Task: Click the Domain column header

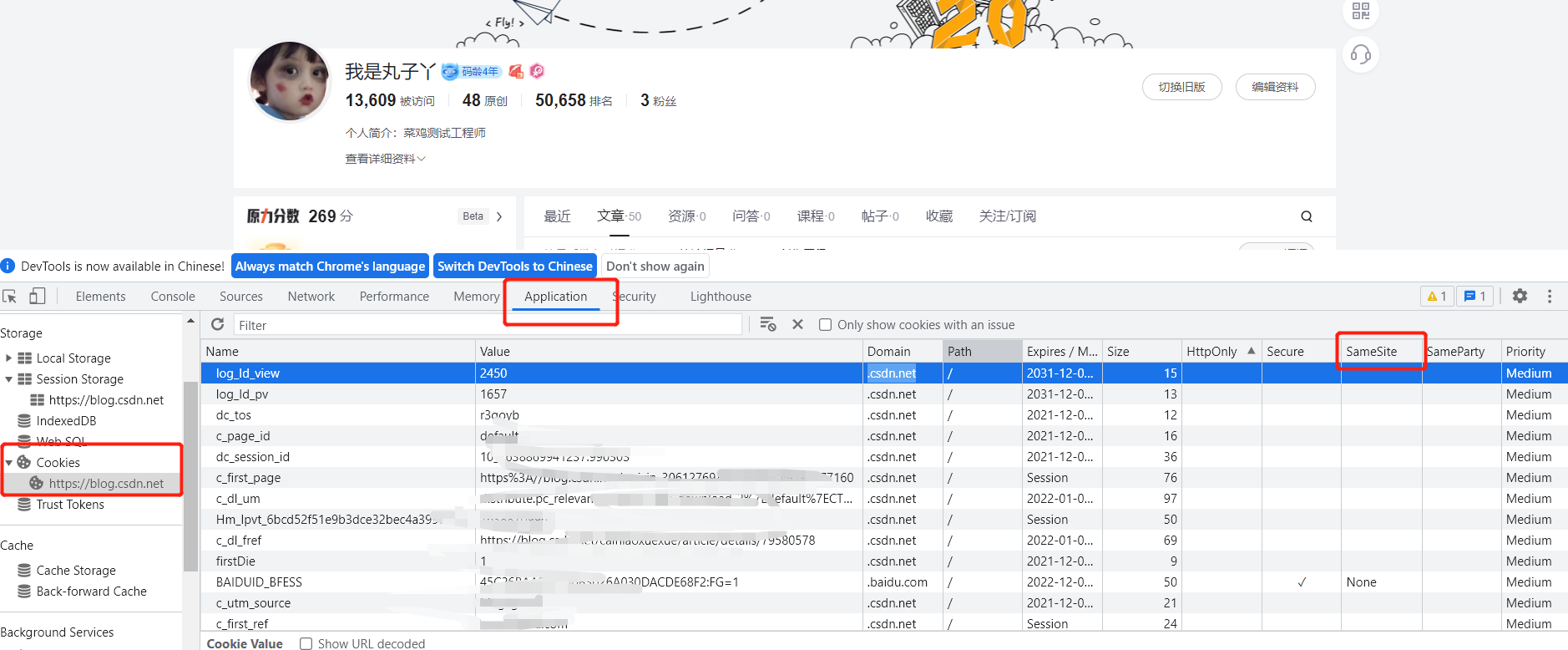Action: pos(902,352)
